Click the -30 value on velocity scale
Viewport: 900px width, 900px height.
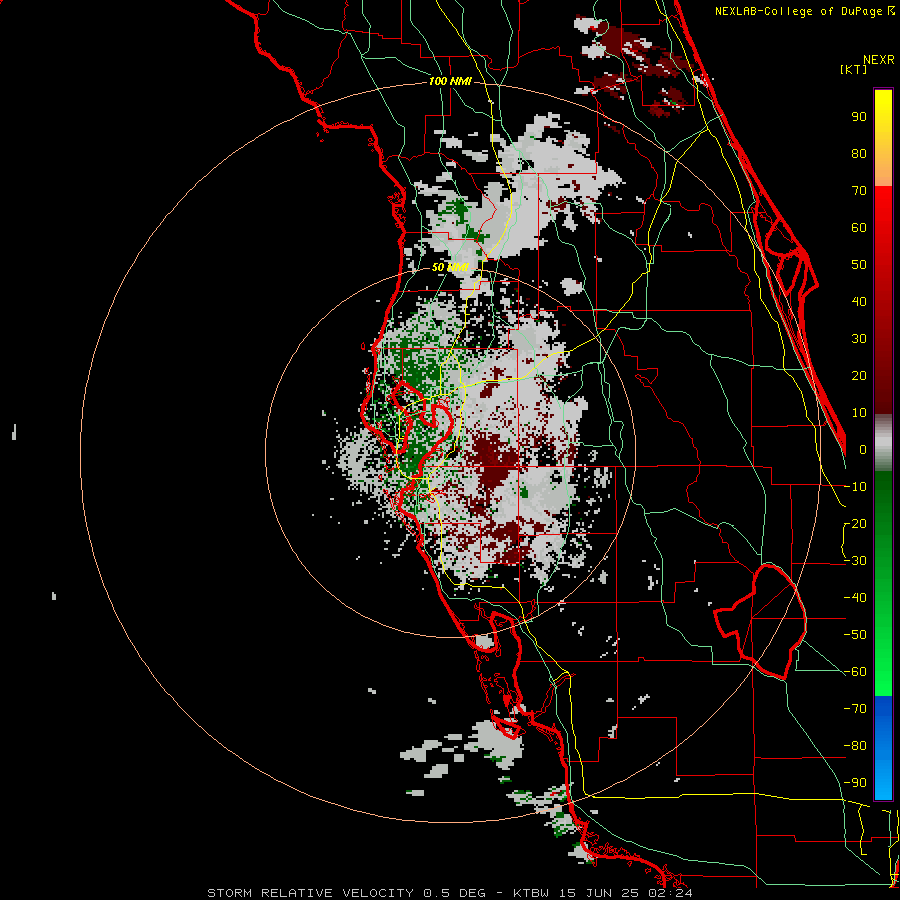click(x=855, y=561)
